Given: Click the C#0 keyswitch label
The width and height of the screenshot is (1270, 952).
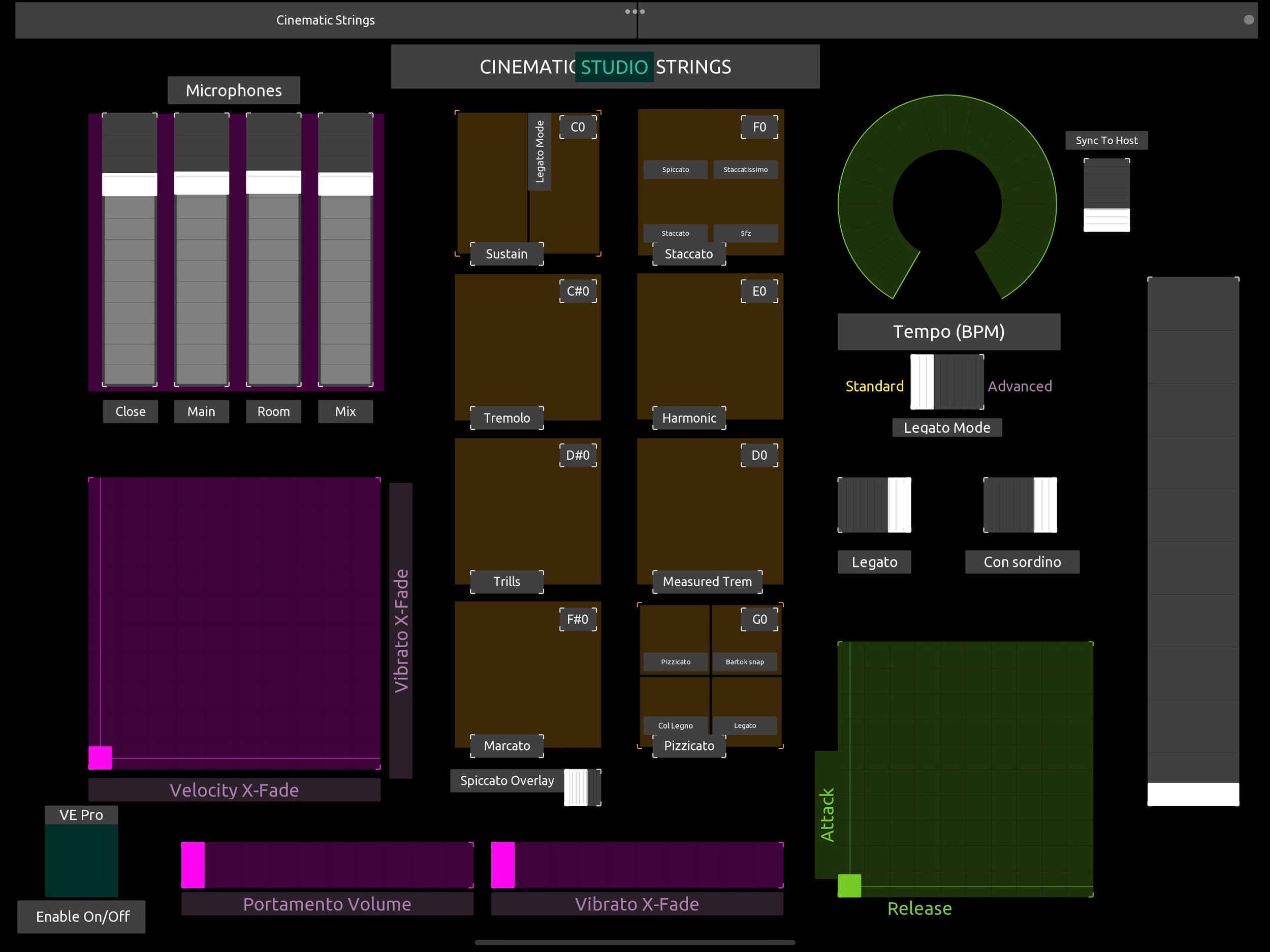Looking at the screenshot, I should [578, 291].
